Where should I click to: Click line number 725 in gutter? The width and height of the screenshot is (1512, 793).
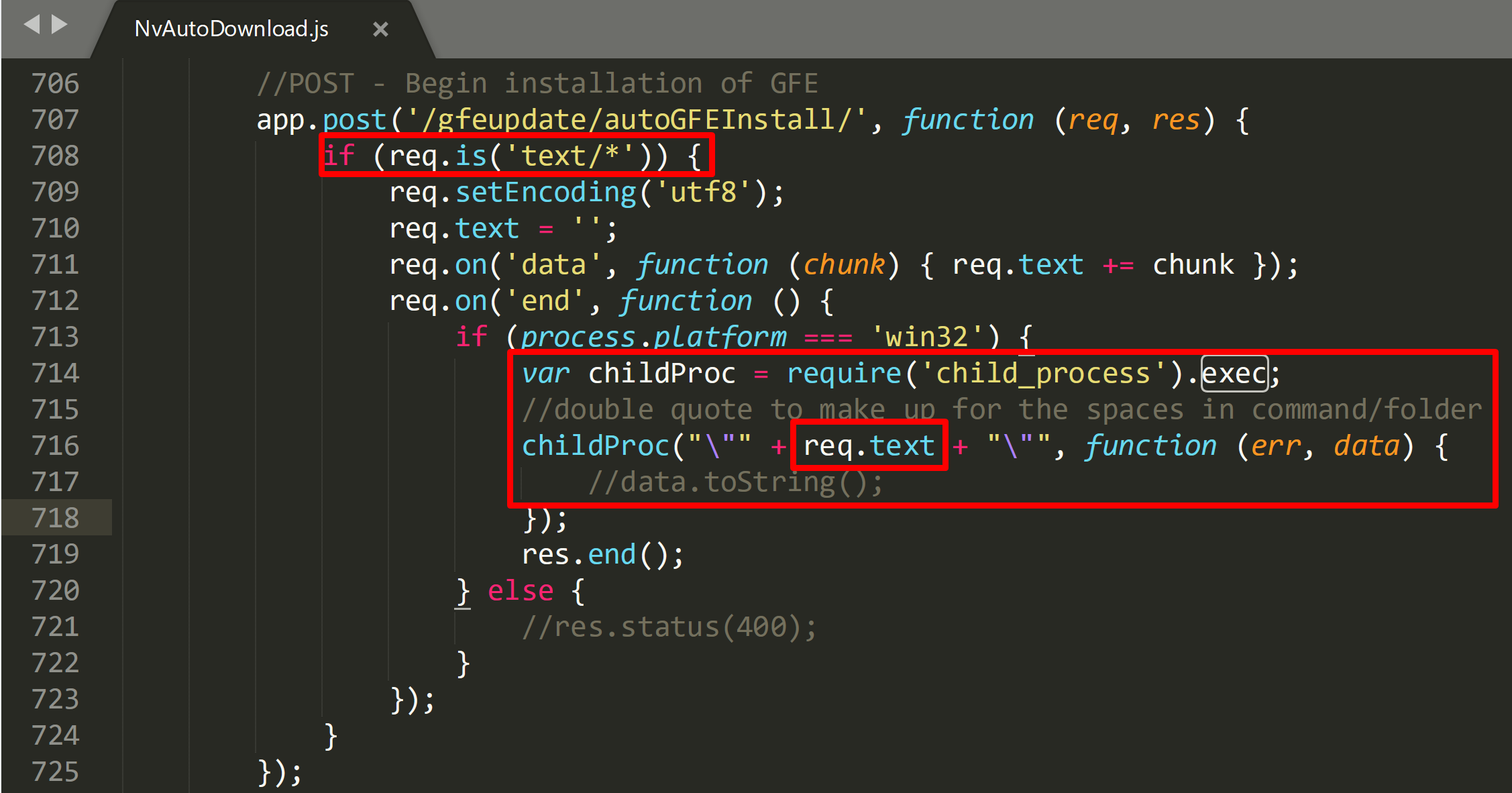55,772
